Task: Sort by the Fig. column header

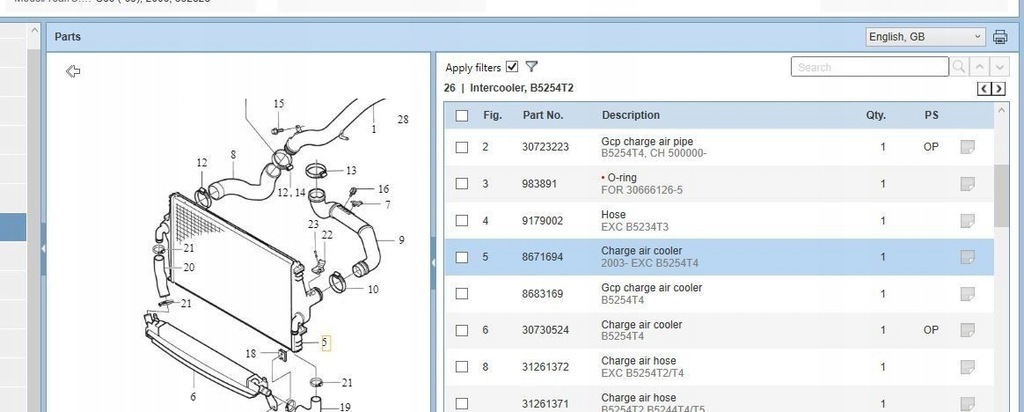Action: tap(492, 115)
